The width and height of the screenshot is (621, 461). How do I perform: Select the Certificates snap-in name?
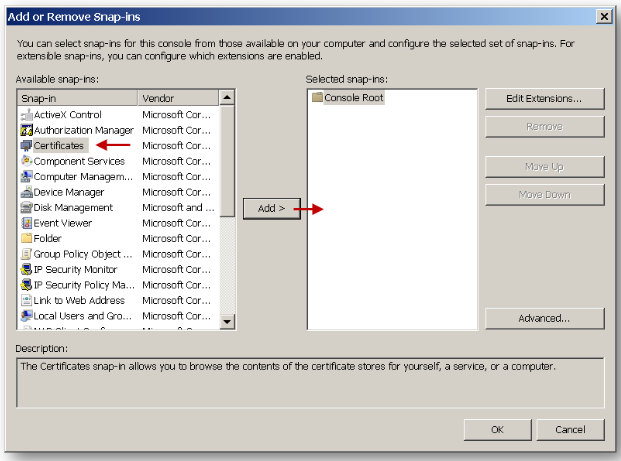pyautogui.click(x=59, y=146)
